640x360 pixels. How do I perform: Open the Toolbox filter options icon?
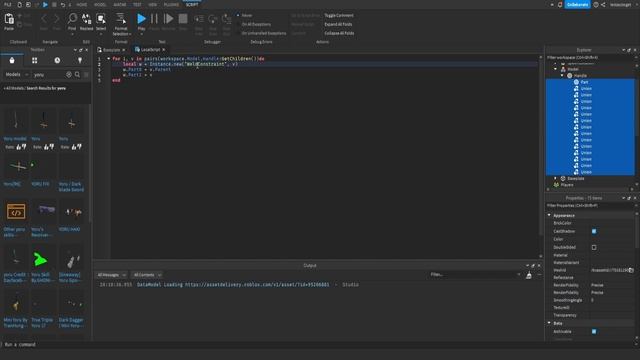pos(86,75)
